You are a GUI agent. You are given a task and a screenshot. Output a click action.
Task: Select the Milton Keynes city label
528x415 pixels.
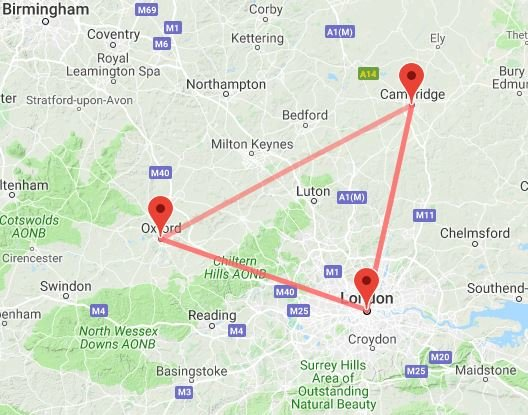(x=252, y=145)
